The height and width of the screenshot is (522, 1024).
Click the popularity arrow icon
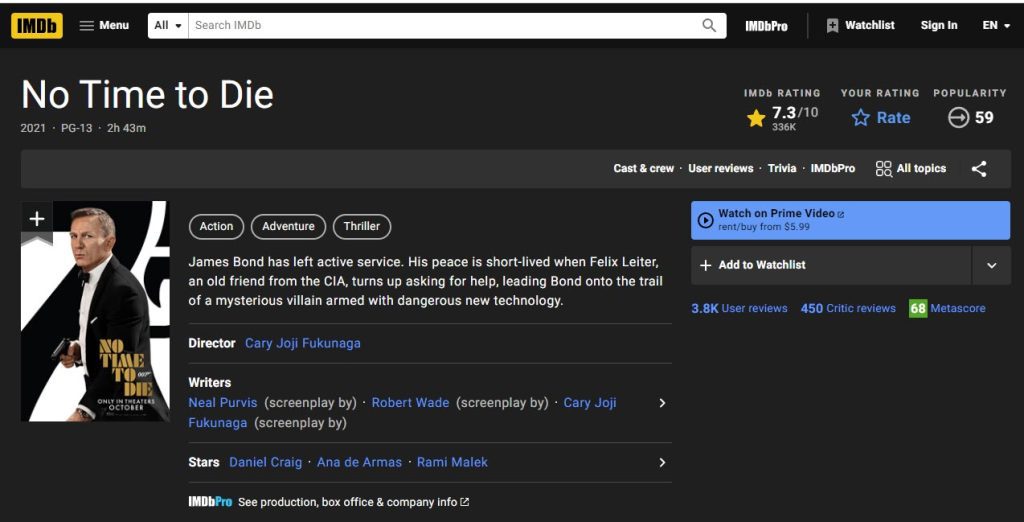(958, 118)
